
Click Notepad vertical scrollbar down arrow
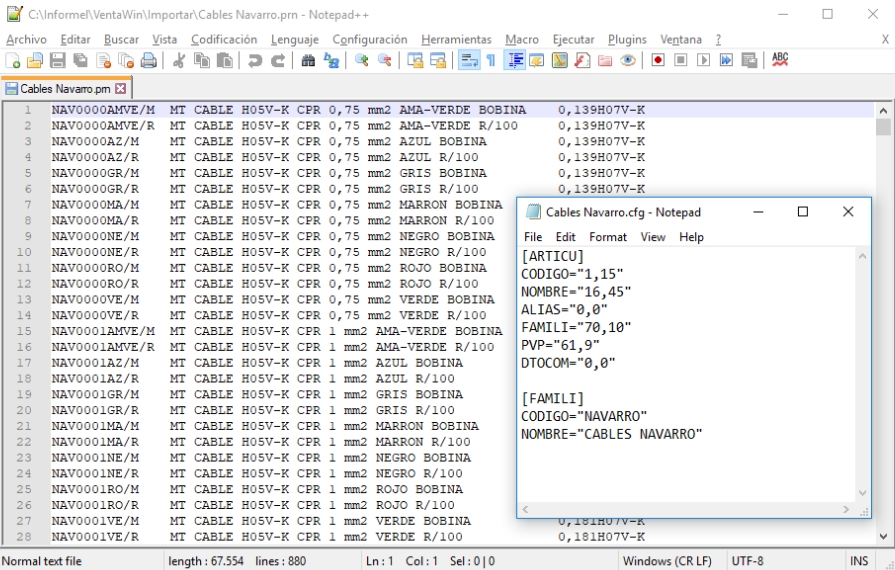click(x=862, y=493)
